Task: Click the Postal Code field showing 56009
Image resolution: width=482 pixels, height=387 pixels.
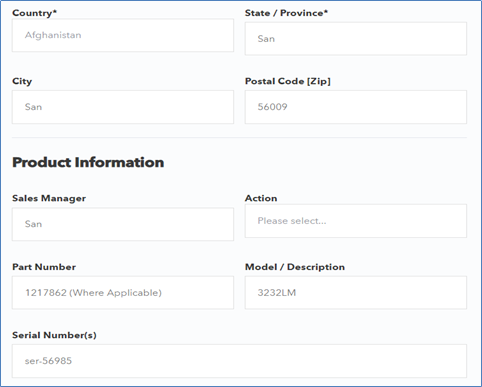Action: (356, 107)
